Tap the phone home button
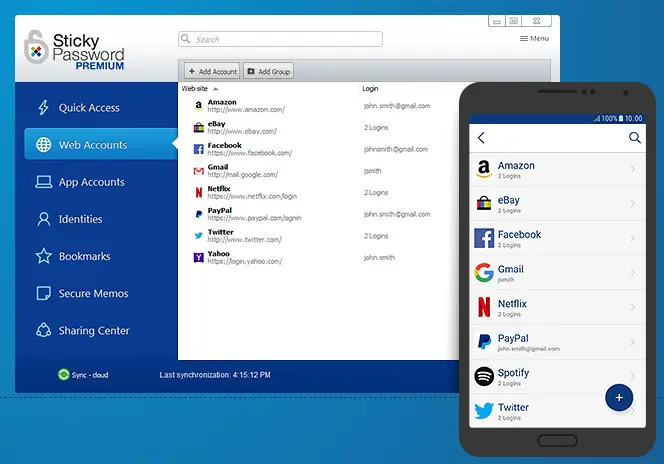The image size is (664, 464). pos(557,441)
